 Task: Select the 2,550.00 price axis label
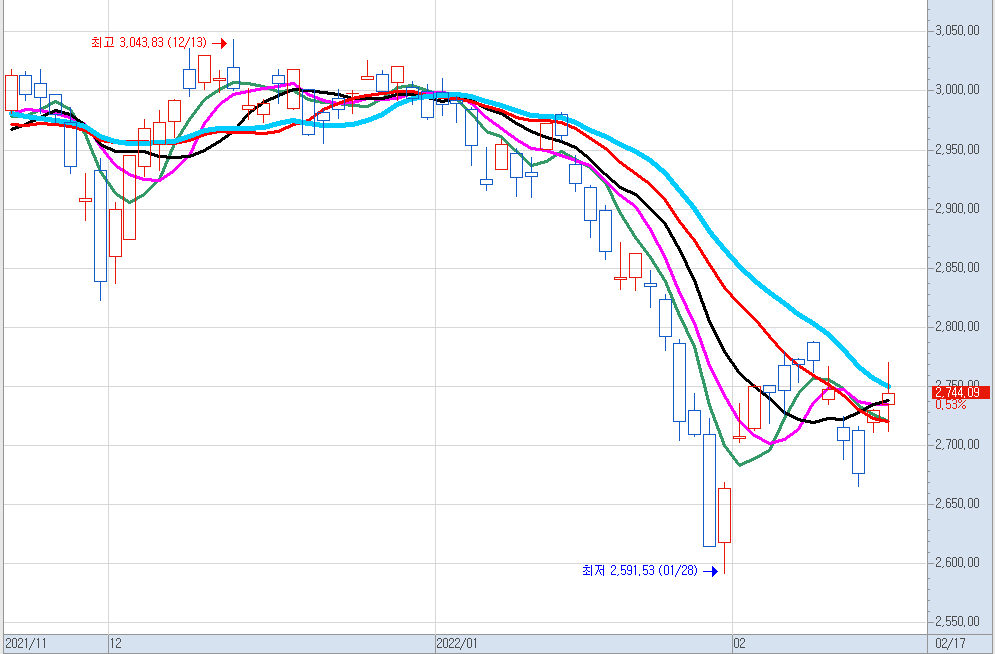coord(957,622)
